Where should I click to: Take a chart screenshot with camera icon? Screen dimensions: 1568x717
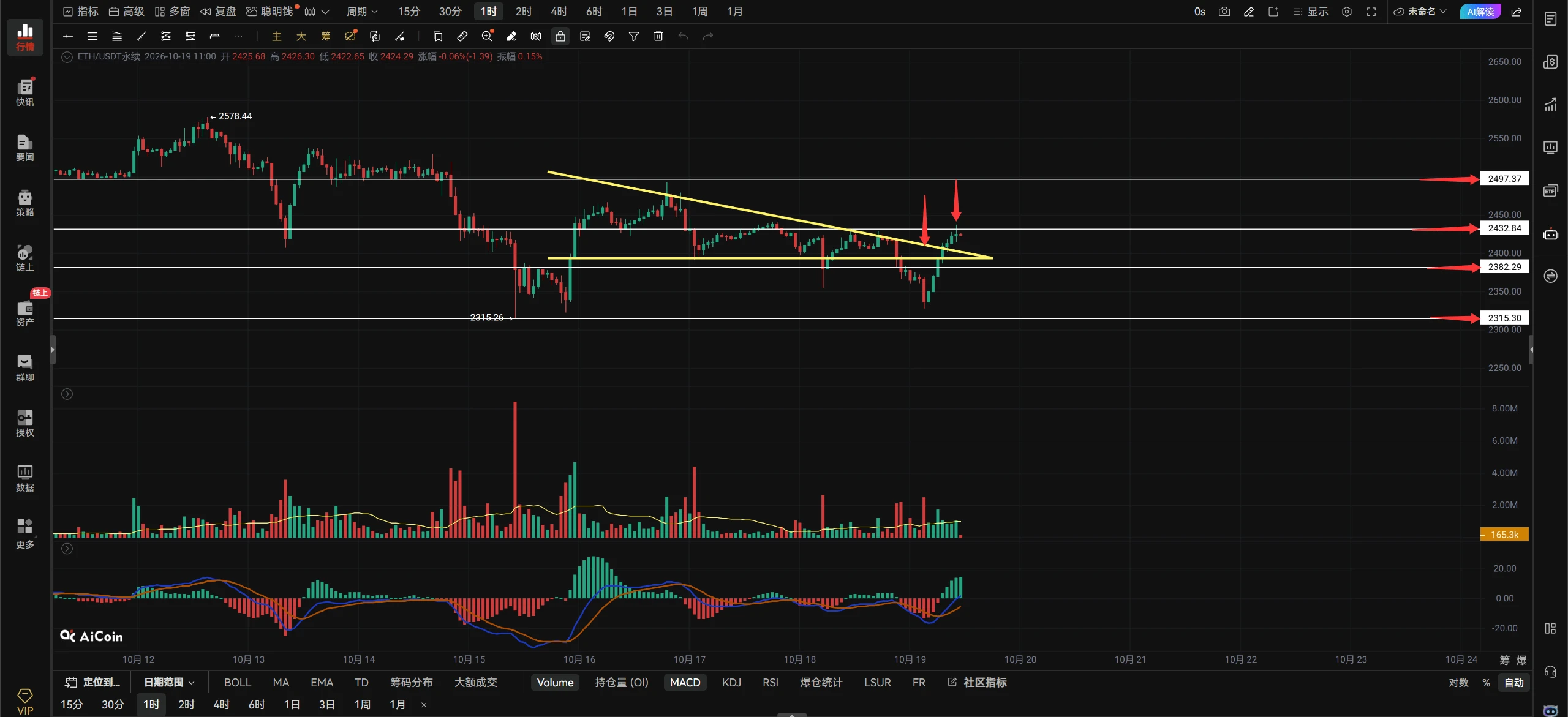tap(1224, 12)
